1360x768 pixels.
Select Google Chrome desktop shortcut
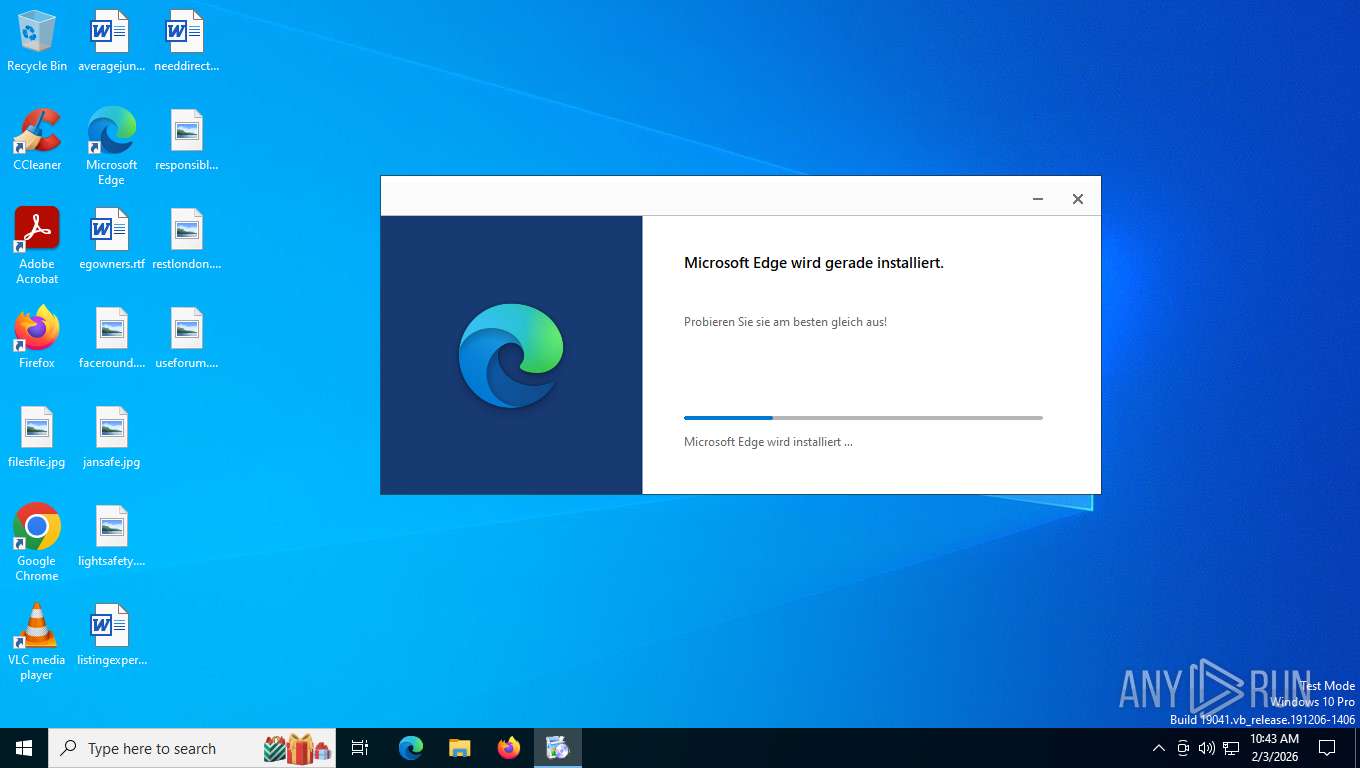[37, 543]
